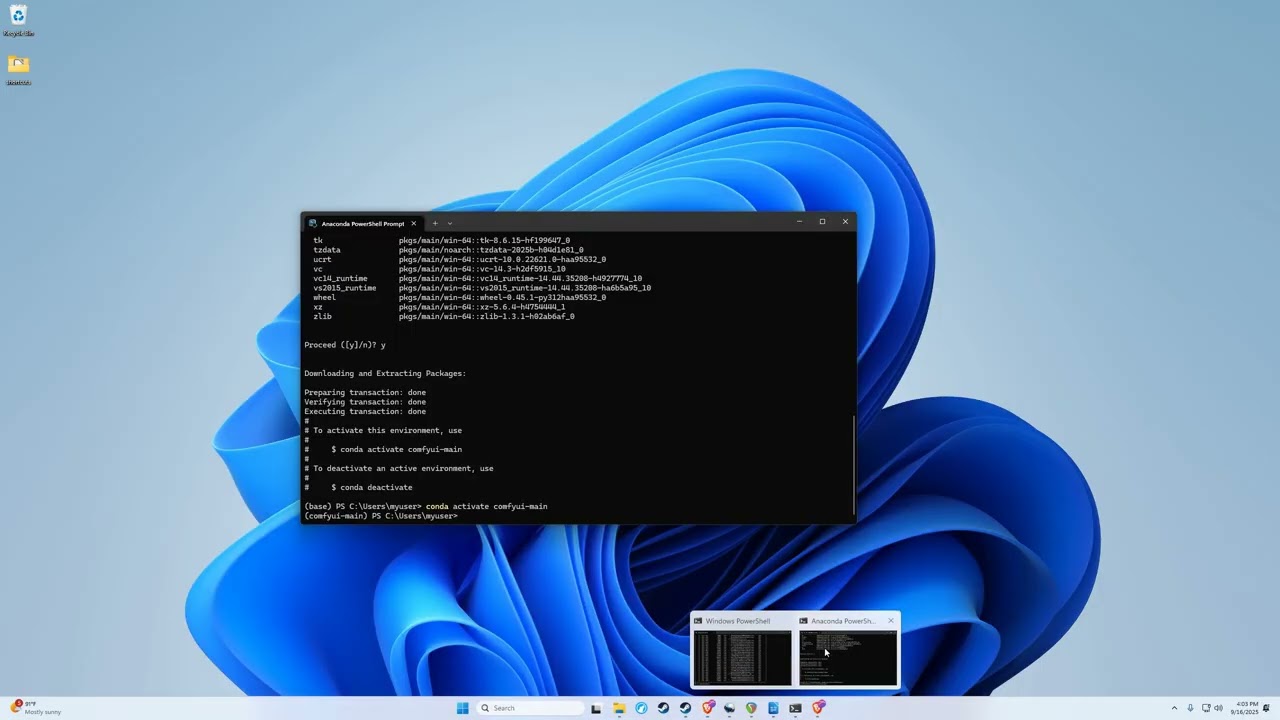Viewport: 1280px width, 720px height.
Task: Click the terminal's vertical scrollbar thumb
Action: [x=853, y=465]
